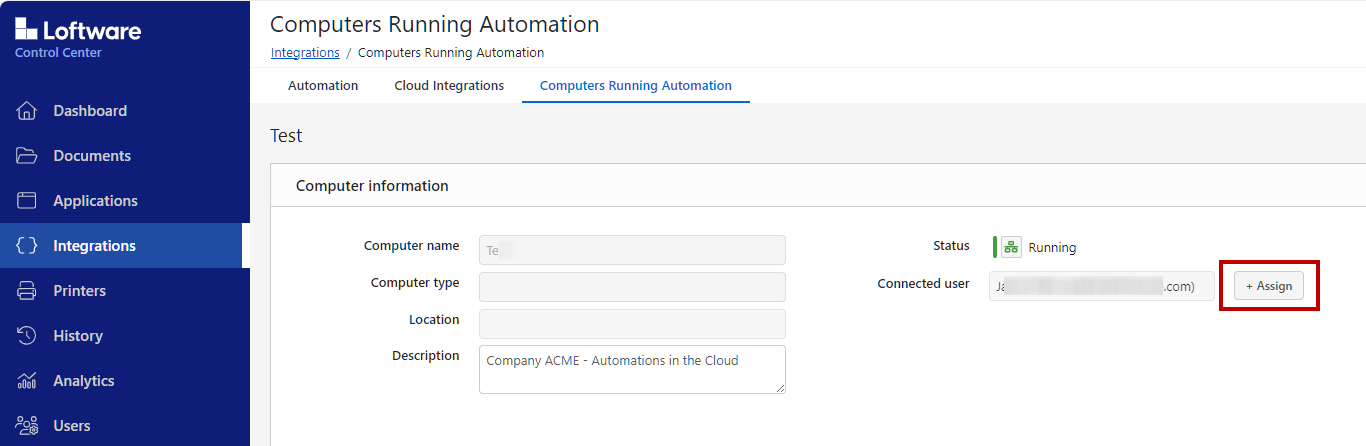This screenshot has height=446, width=1366.
Task: Click the Loftware Control Center logo
Action: pos(78,37)
